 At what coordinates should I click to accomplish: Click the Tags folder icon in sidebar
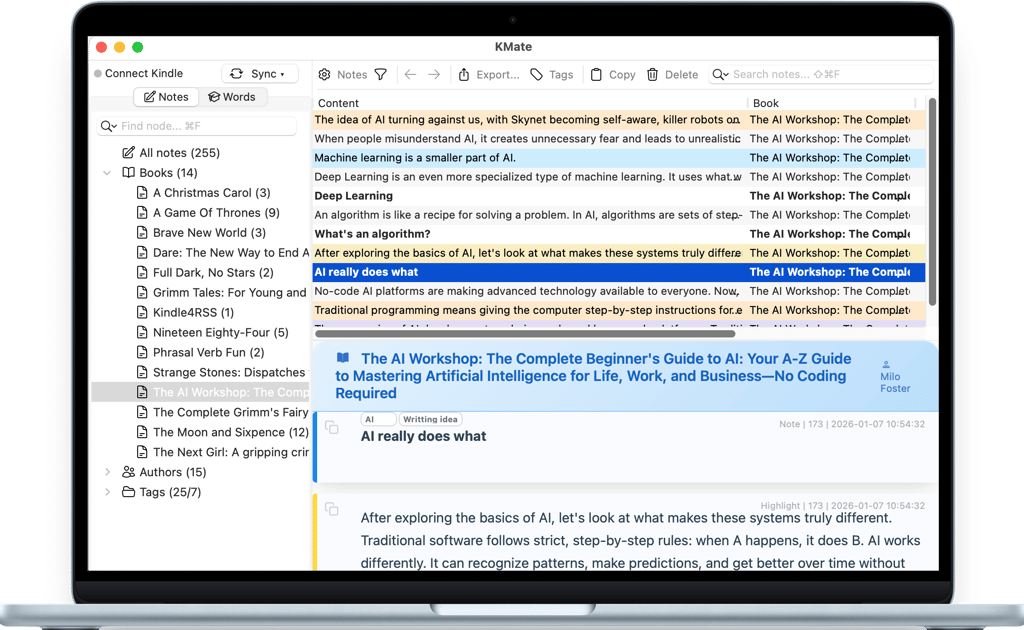(x=129, y=492)
